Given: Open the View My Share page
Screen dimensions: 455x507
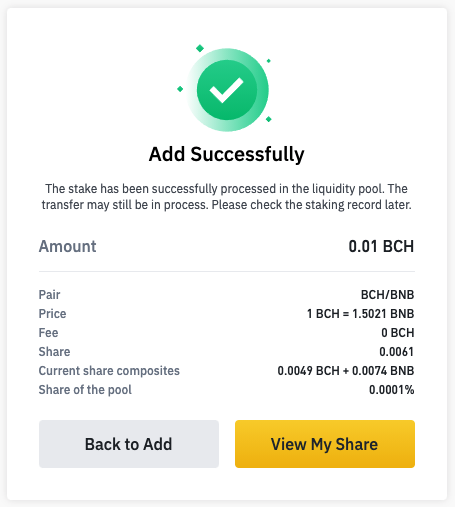Looking at the screenshot, I should (325, 444).
